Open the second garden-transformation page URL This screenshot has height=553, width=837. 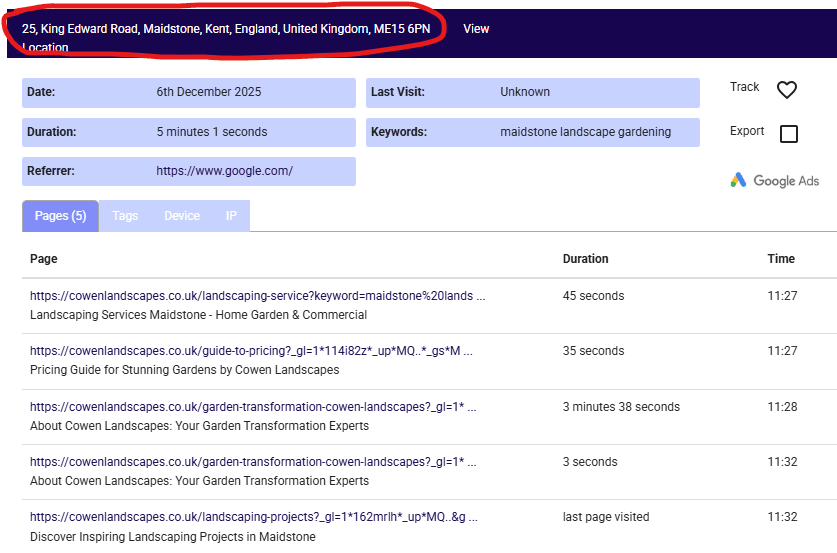pos(253,462)
